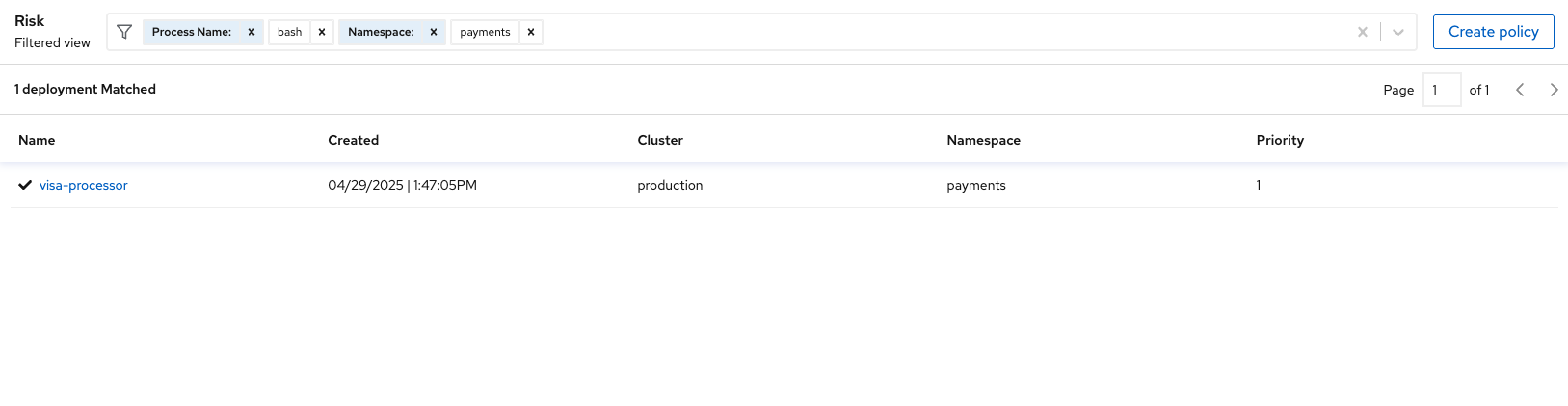The image size is (1568, 406).
Task: Remove the Process Name filter chip
Action: point(252,32)
